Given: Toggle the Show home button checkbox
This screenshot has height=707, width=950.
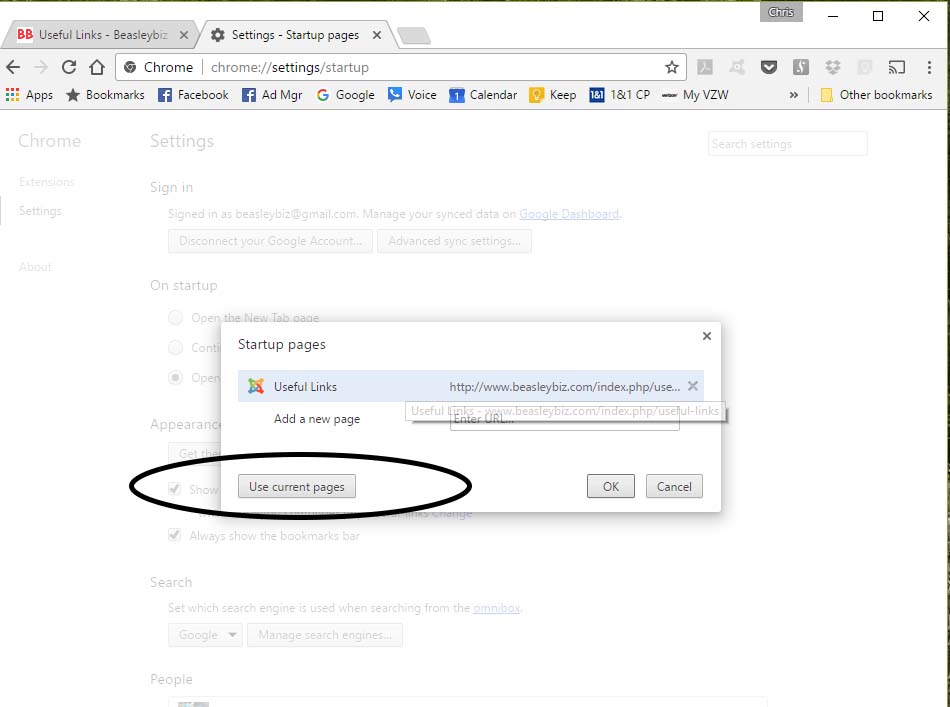Looking at the screenshot, I should tap(175, 489).
